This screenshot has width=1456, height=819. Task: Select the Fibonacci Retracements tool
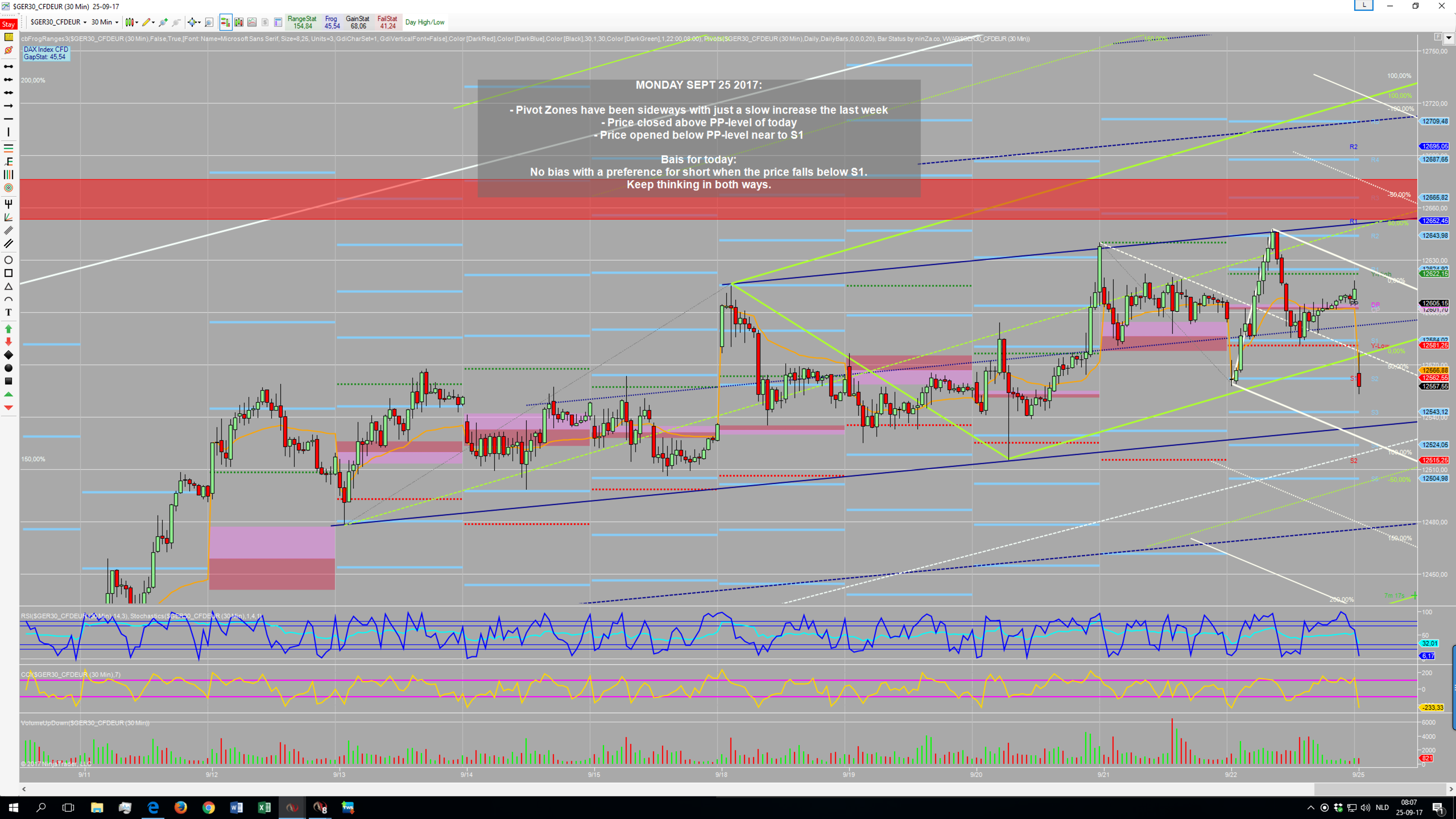(9, 148)
